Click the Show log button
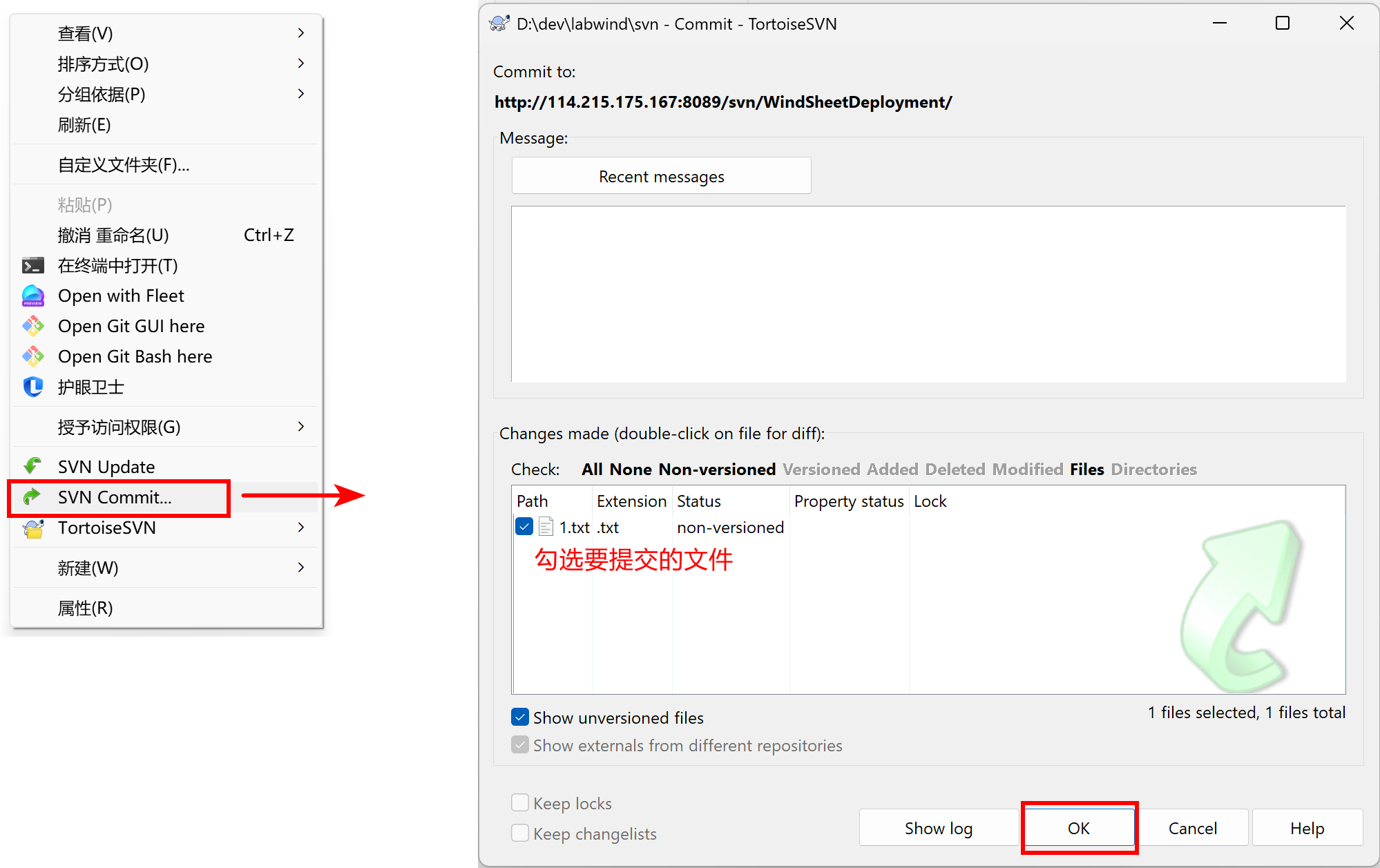This screenshot has height=868, width=1380. (x=939, y=828)
